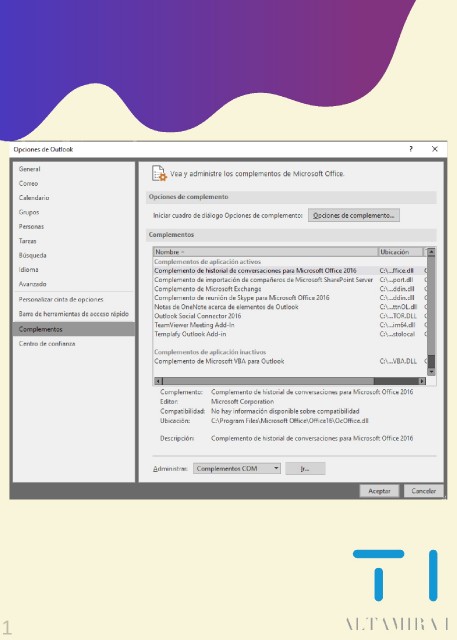Viewport: 457px width, 640px height.
Task: Click the Opciones de complemento button
Action: (354, 216)
